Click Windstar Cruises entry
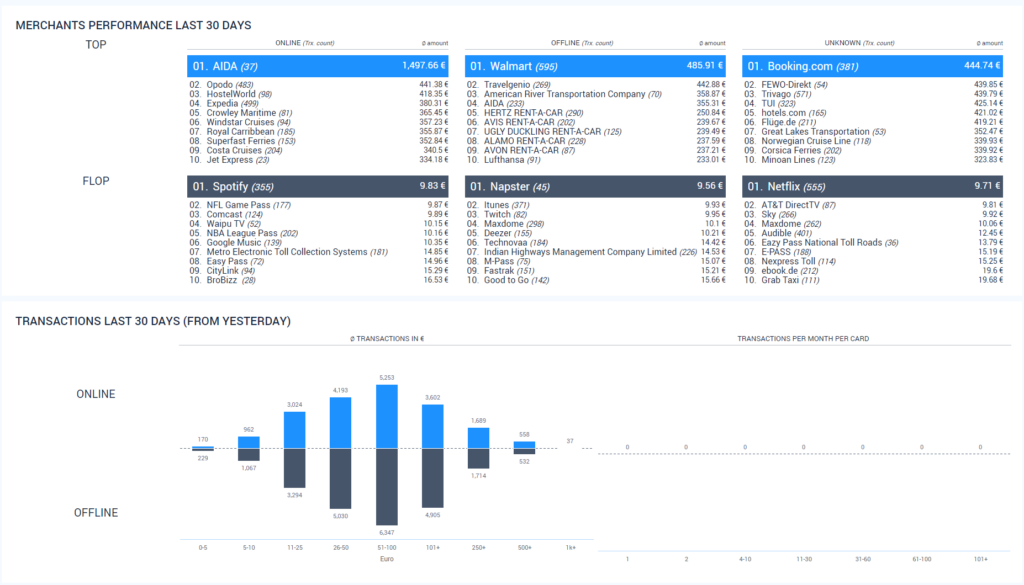Screen dimensions: 1024x585 pos(317,122)
